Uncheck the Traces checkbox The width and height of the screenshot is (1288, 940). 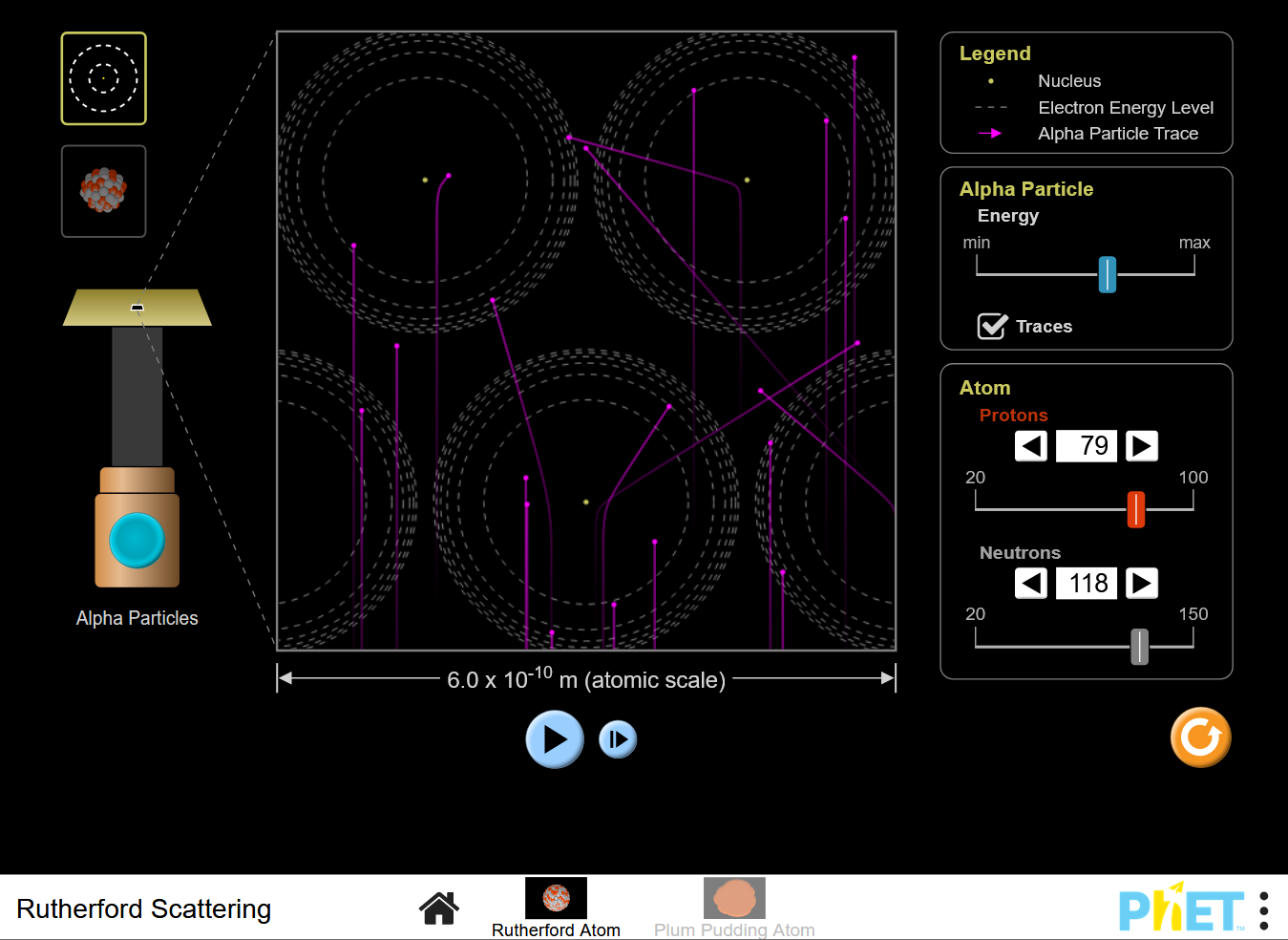click(x=993, y=327)
